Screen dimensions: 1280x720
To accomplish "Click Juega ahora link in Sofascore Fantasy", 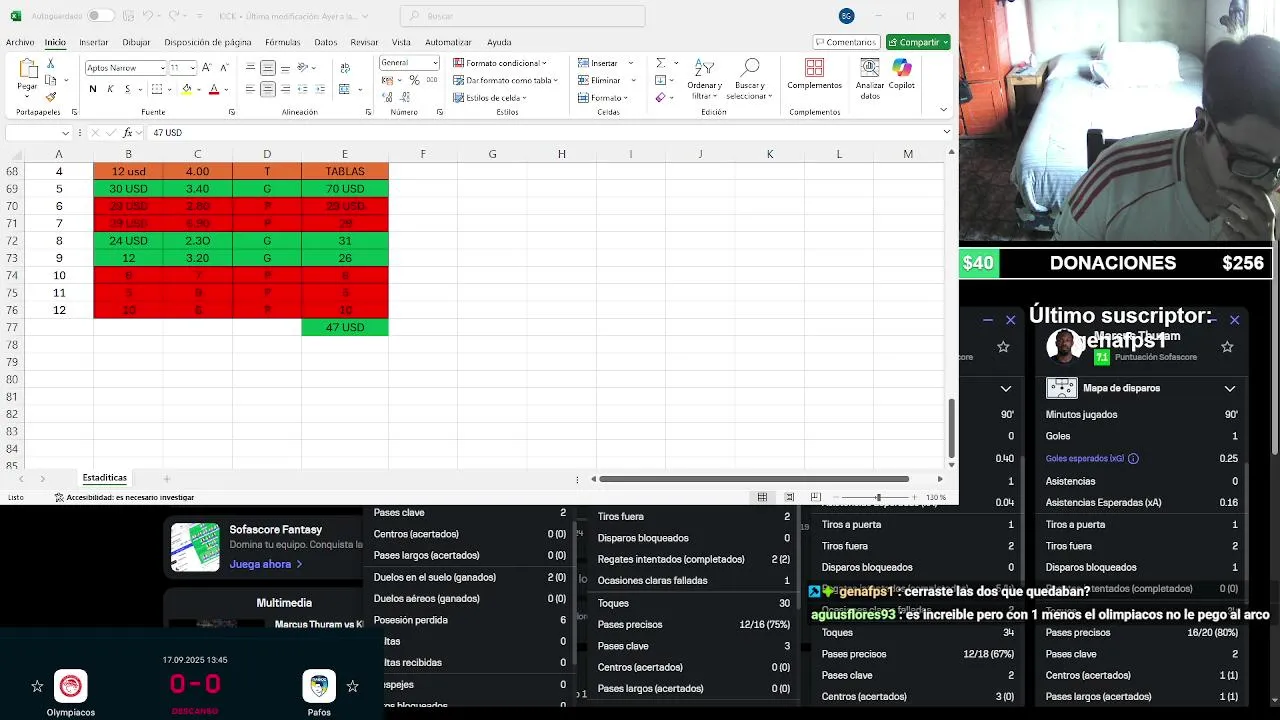I will tap(265, 564).
